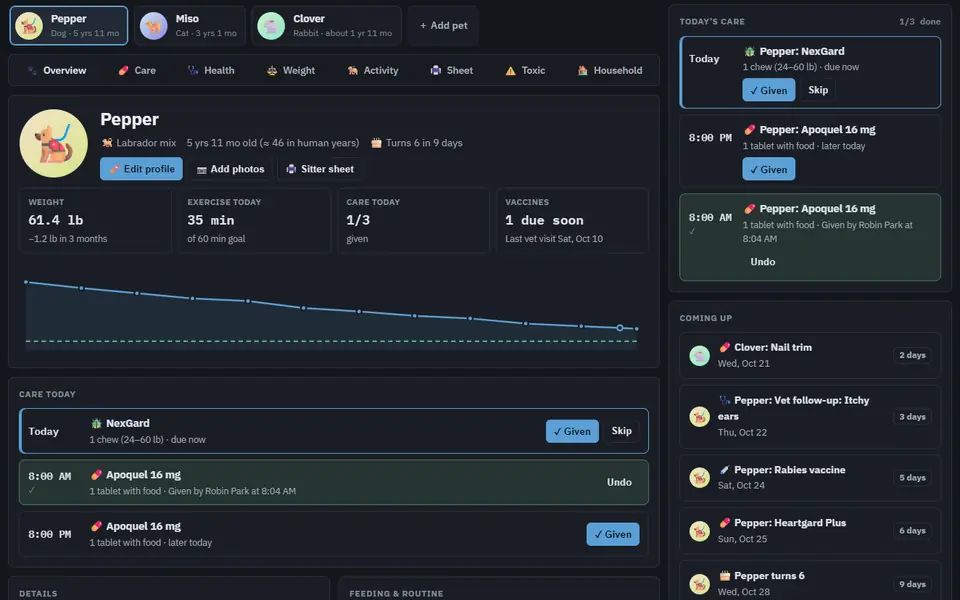Mark 8:00 PM Apoquel as Given in sidebar
Screen dimensions: 960x600
(768, 169)
